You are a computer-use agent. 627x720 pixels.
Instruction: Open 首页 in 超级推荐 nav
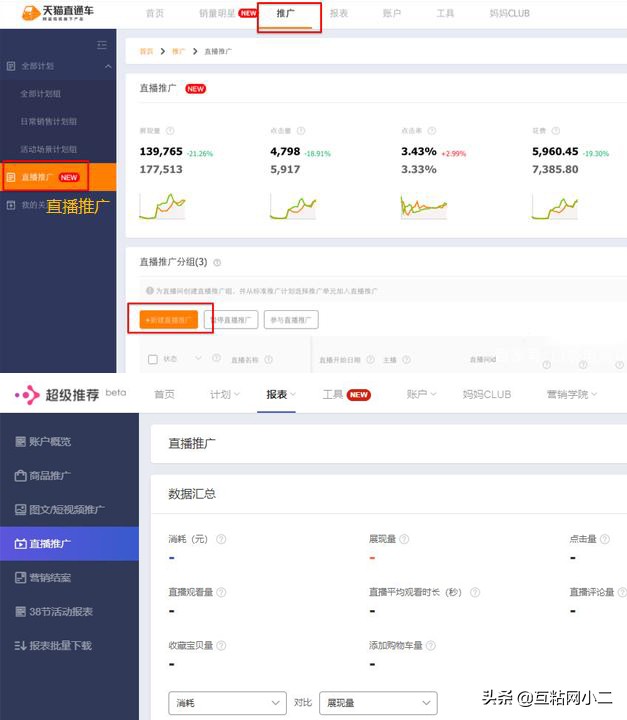[164, 394]
